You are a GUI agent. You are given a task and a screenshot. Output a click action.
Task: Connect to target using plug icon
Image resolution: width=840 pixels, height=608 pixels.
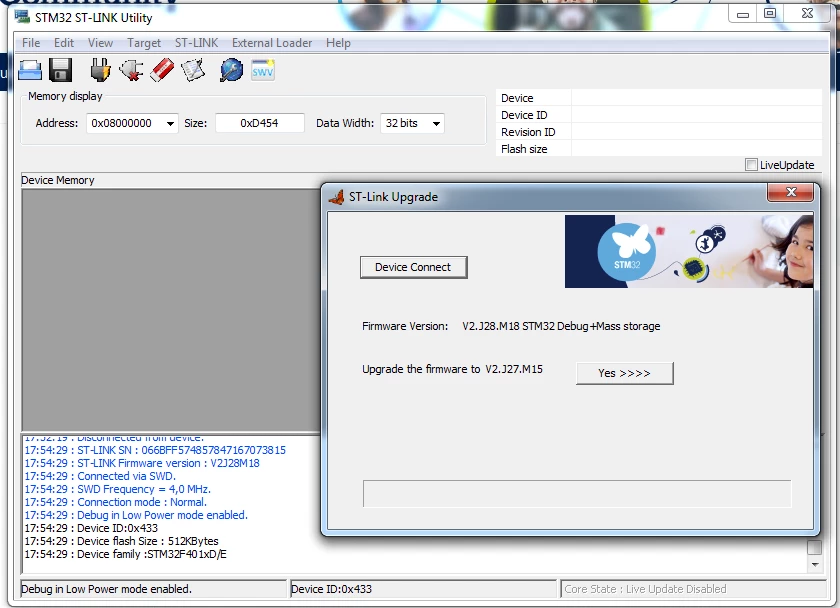click(100, 70)
